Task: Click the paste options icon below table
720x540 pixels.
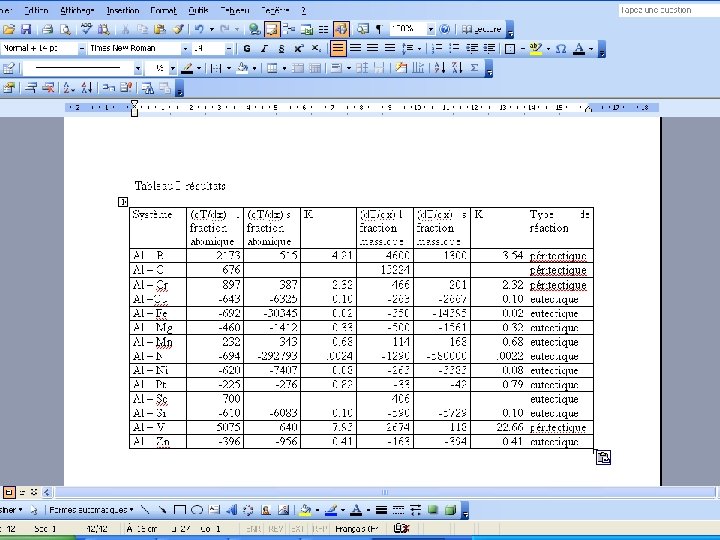Action: 603,457
